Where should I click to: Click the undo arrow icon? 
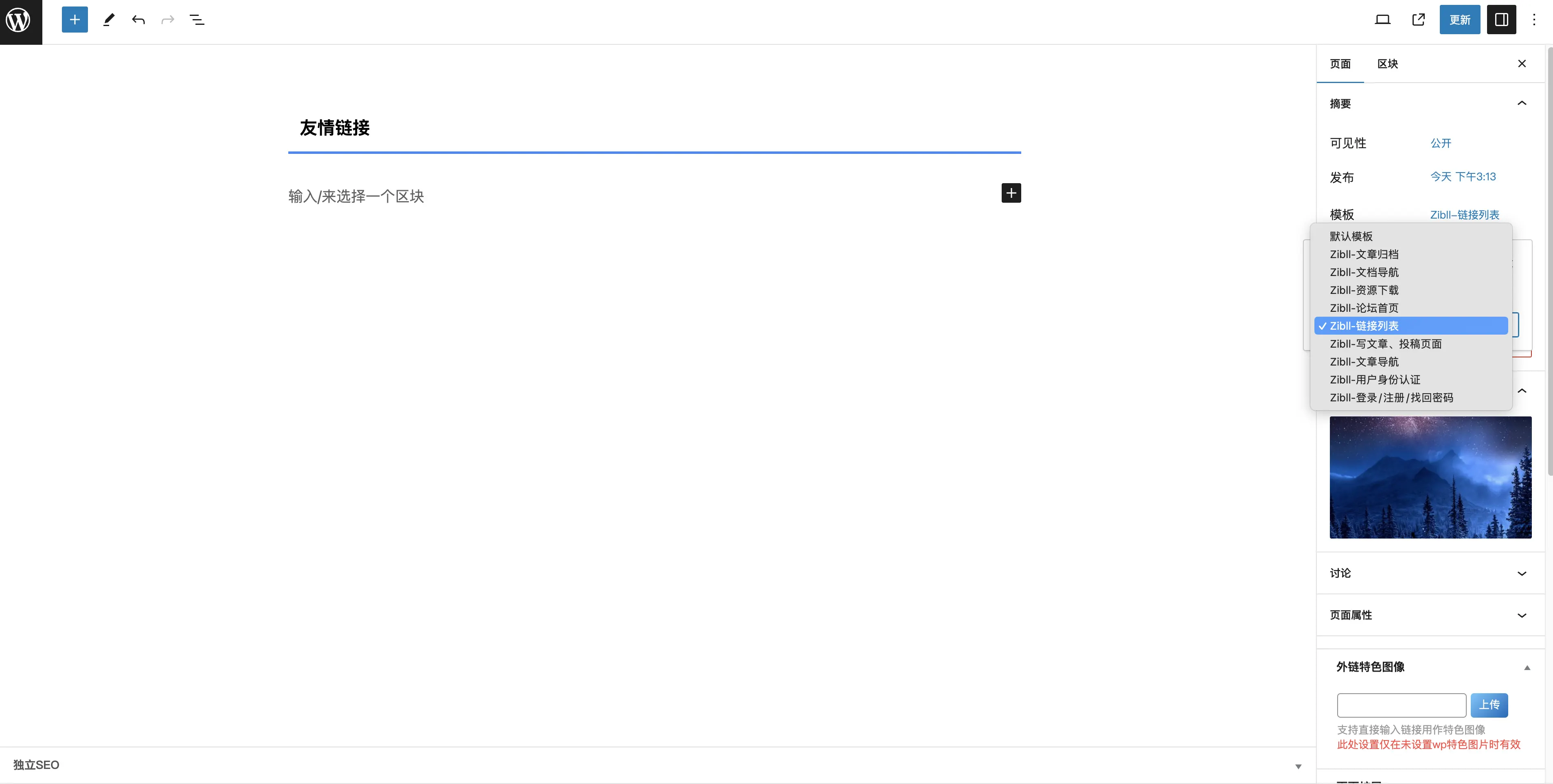138,20
